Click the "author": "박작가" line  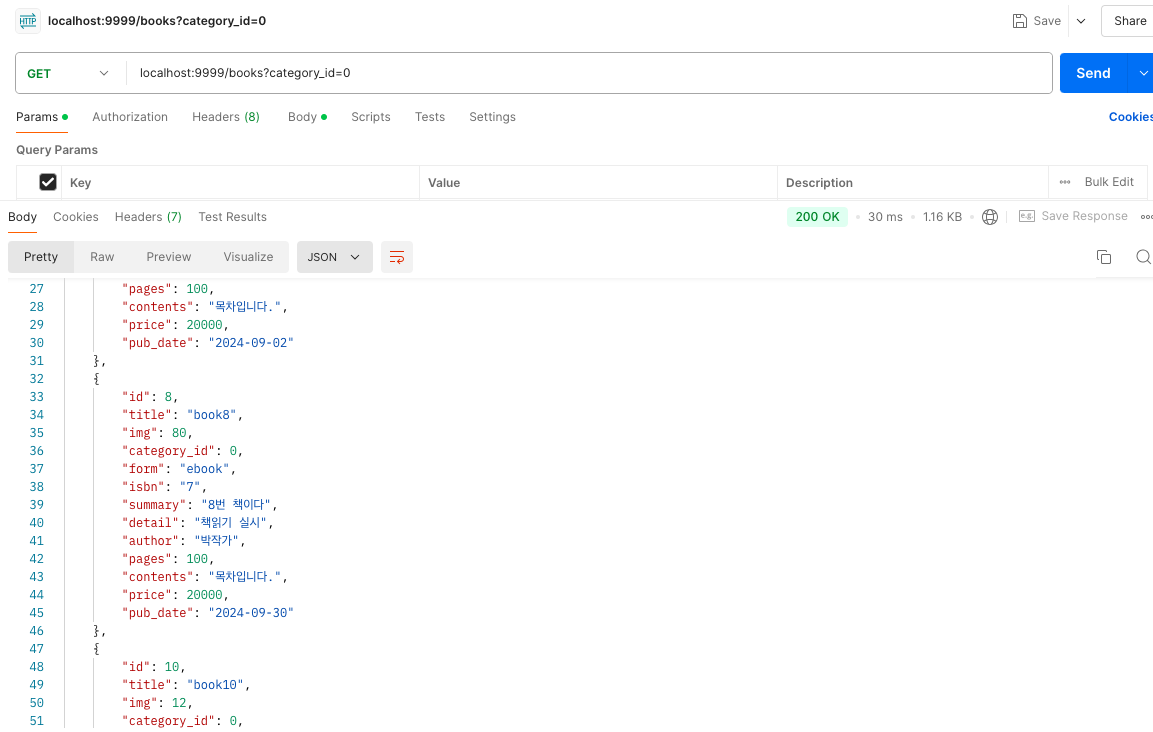click(183, 541)
